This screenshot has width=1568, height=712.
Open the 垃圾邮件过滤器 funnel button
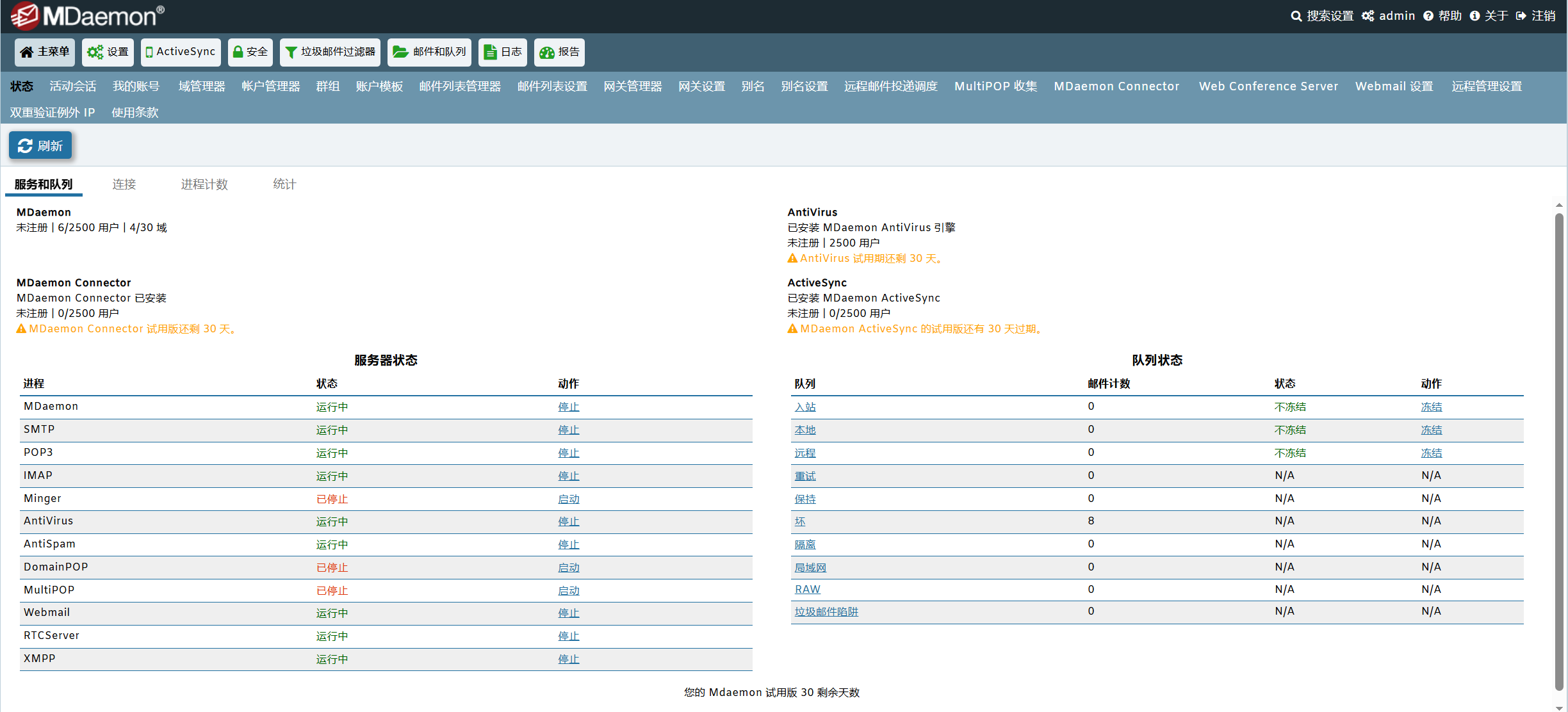[330, 52]
